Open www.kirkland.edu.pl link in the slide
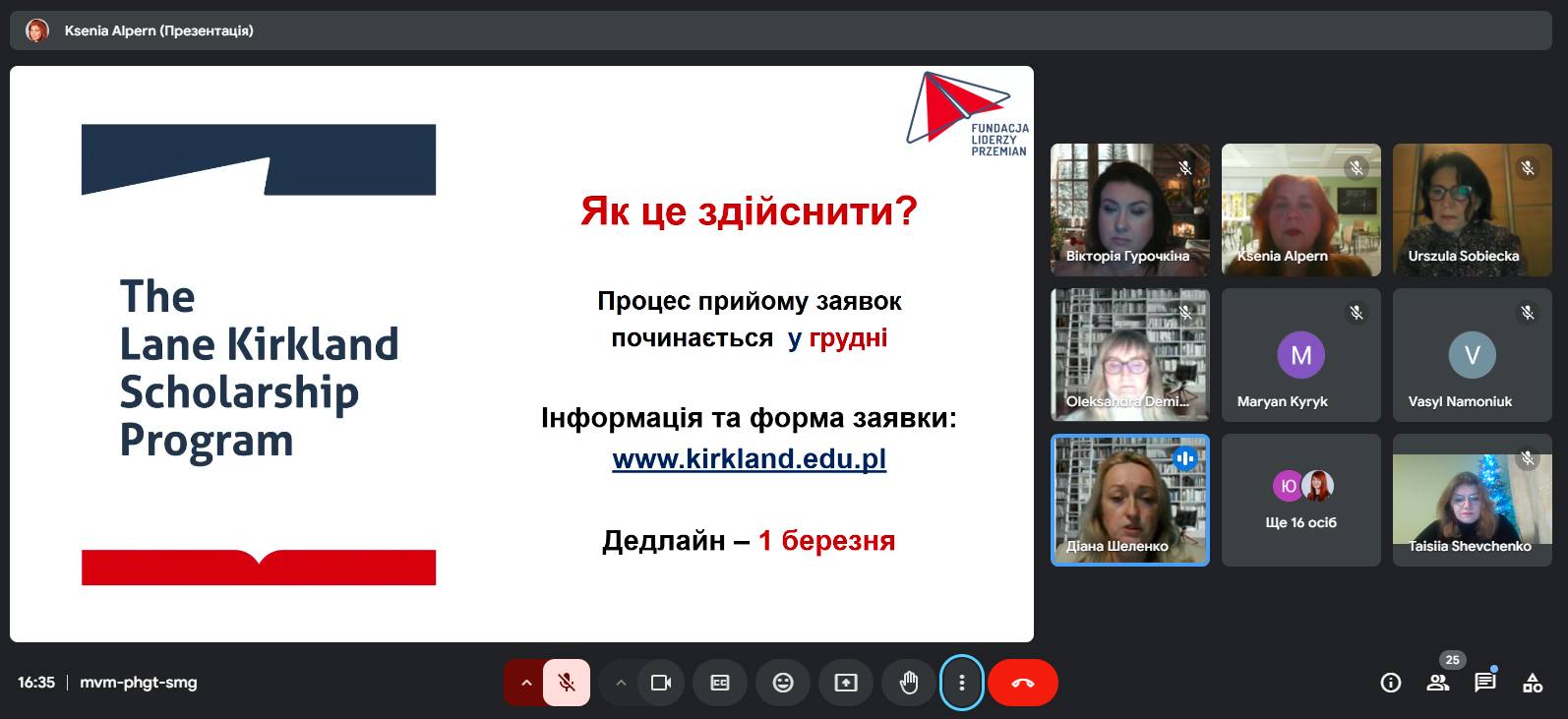The image size is (1568, 719). click(x=750, y=459)
